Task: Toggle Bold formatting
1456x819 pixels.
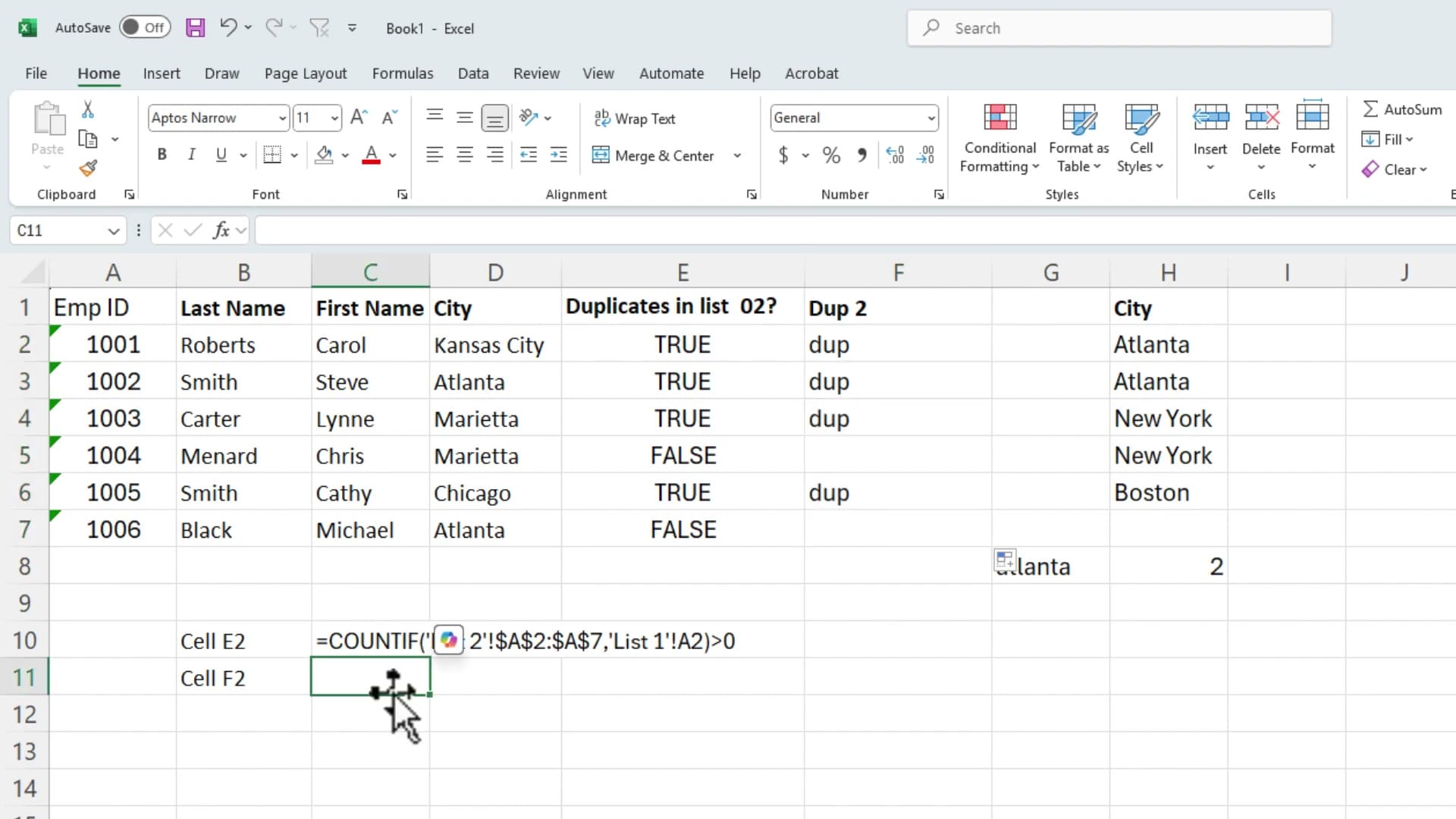Action: click(162, 154)
